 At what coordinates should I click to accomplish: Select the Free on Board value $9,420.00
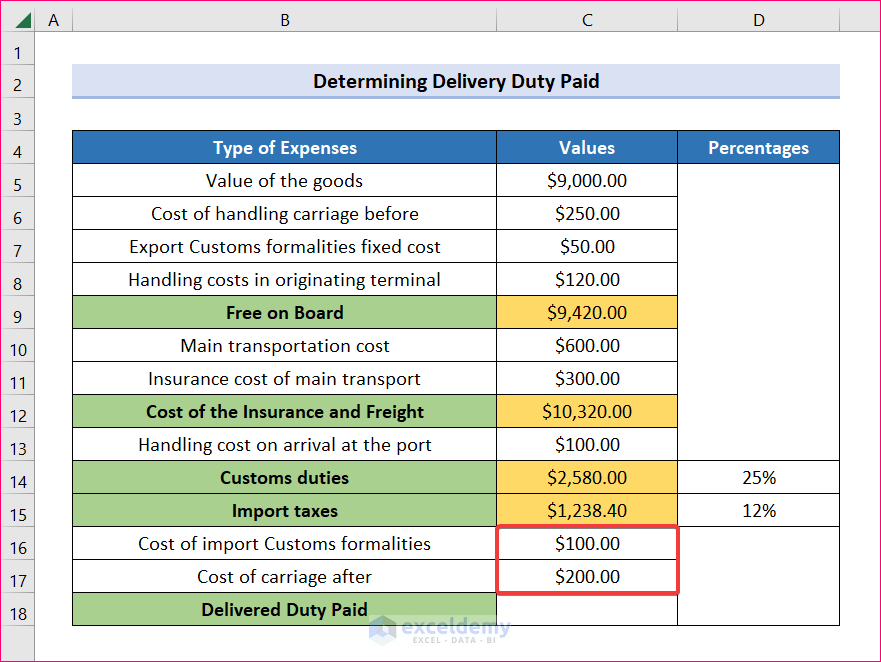coord(587,313)
